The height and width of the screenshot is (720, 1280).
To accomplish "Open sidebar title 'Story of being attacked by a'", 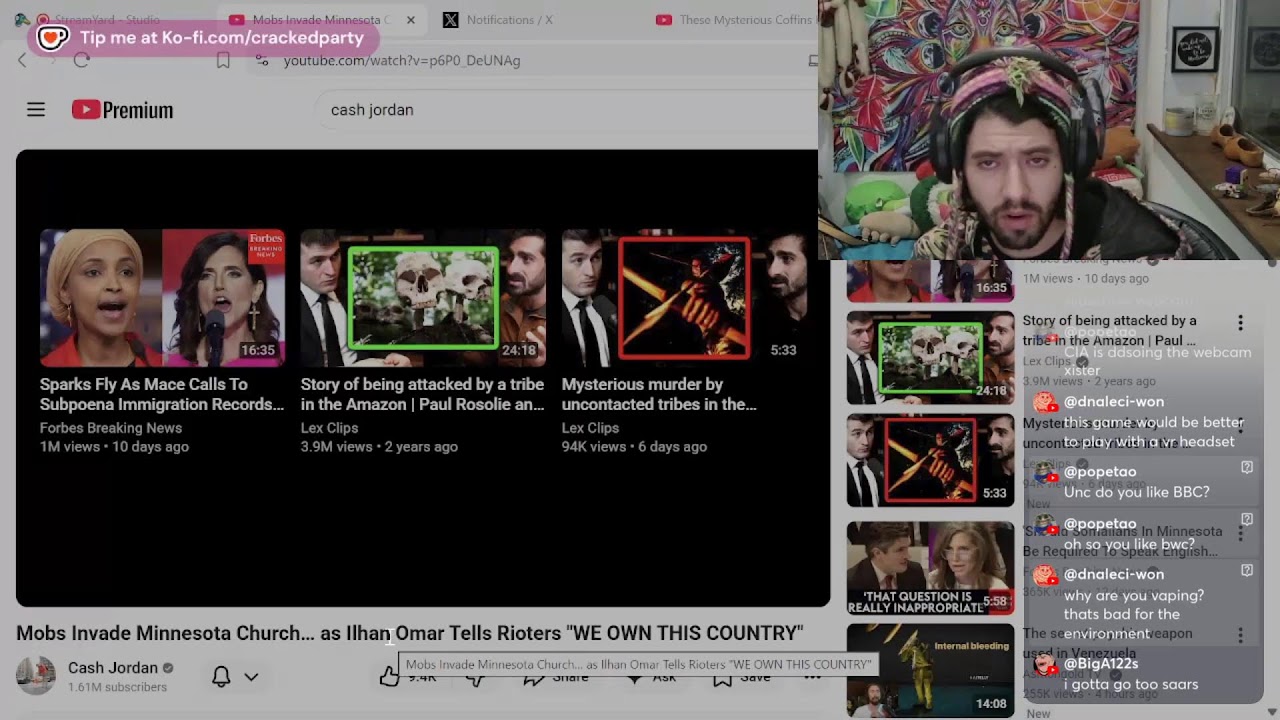I will (x=1109, y=330).
